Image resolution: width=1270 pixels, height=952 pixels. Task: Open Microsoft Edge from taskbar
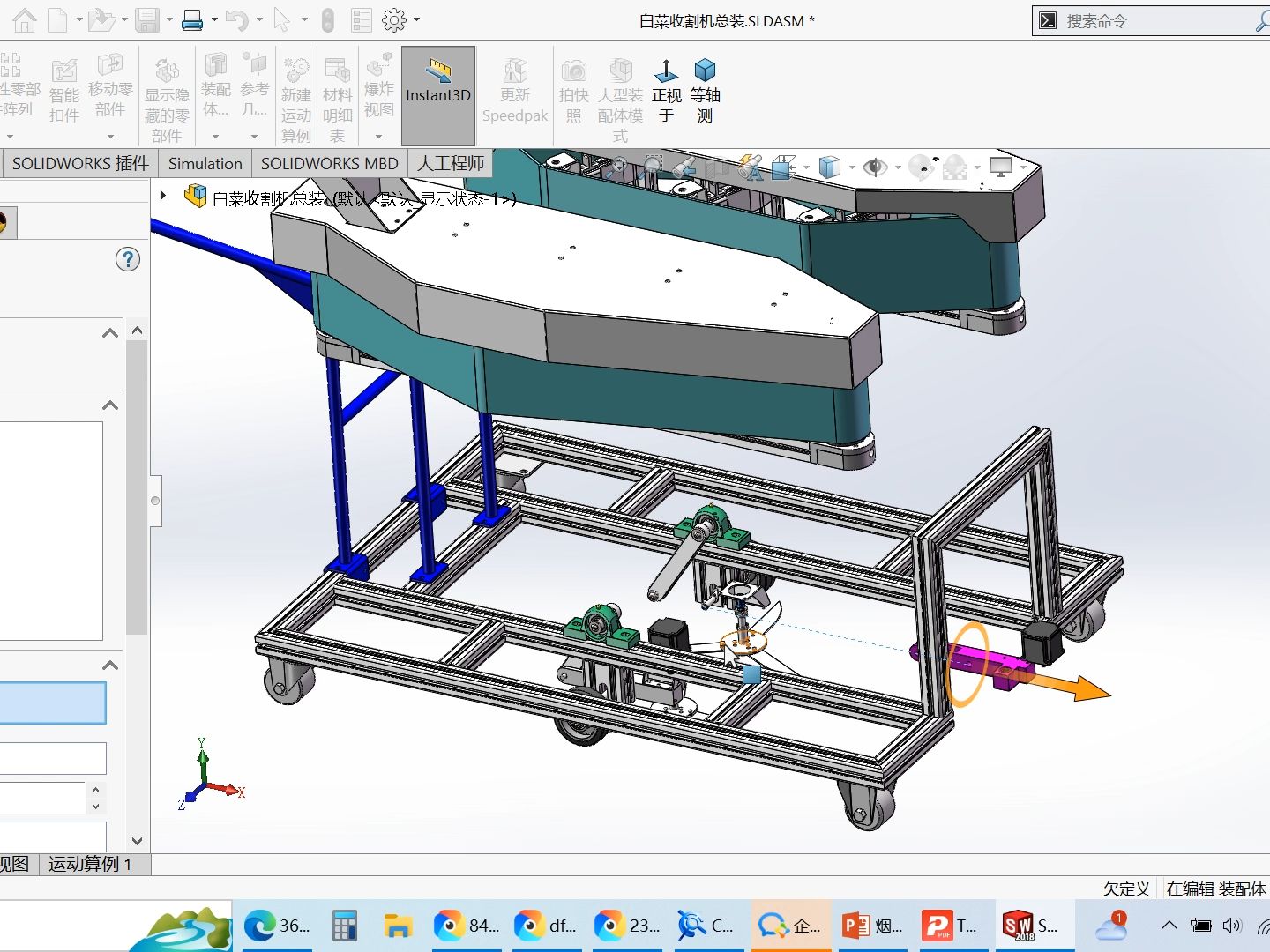click(x=277, y=926)
